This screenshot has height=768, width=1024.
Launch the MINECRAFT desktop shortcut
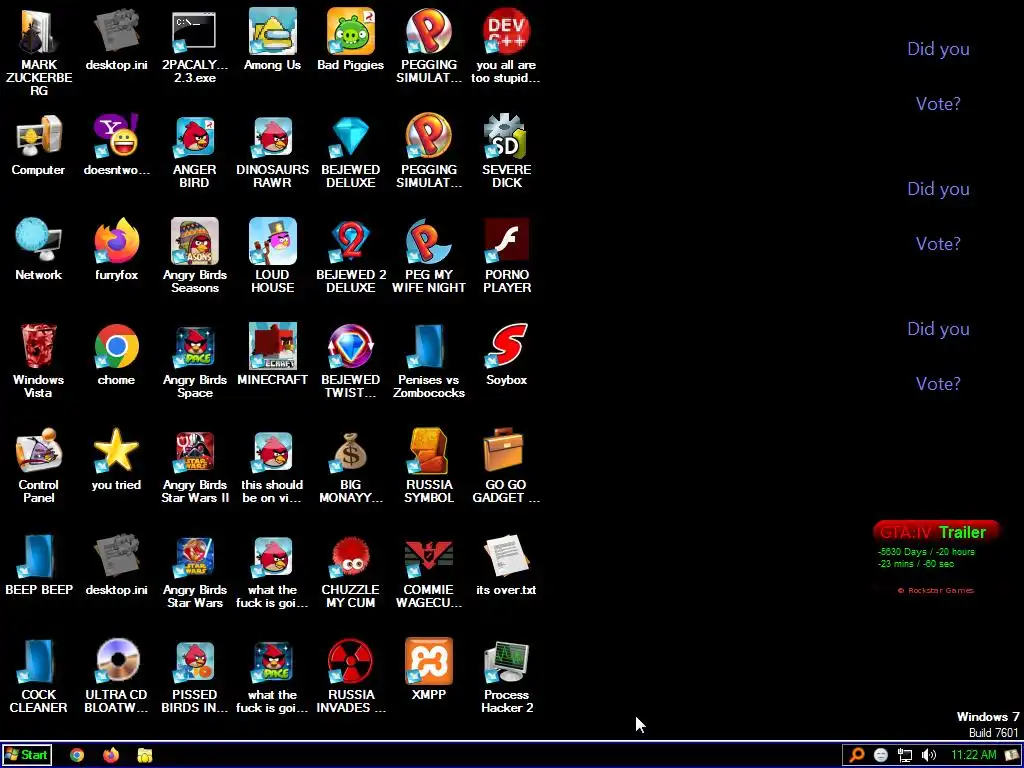coord(272,347)
